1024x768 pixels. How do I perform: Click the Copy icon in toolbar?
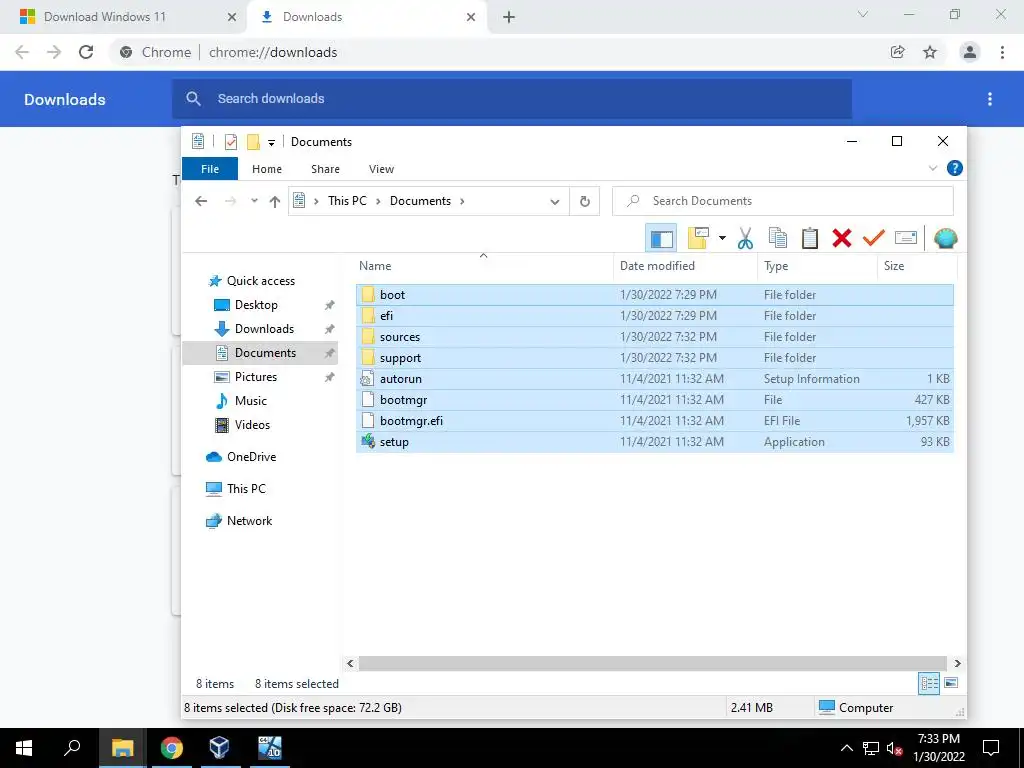click(777, 238)
